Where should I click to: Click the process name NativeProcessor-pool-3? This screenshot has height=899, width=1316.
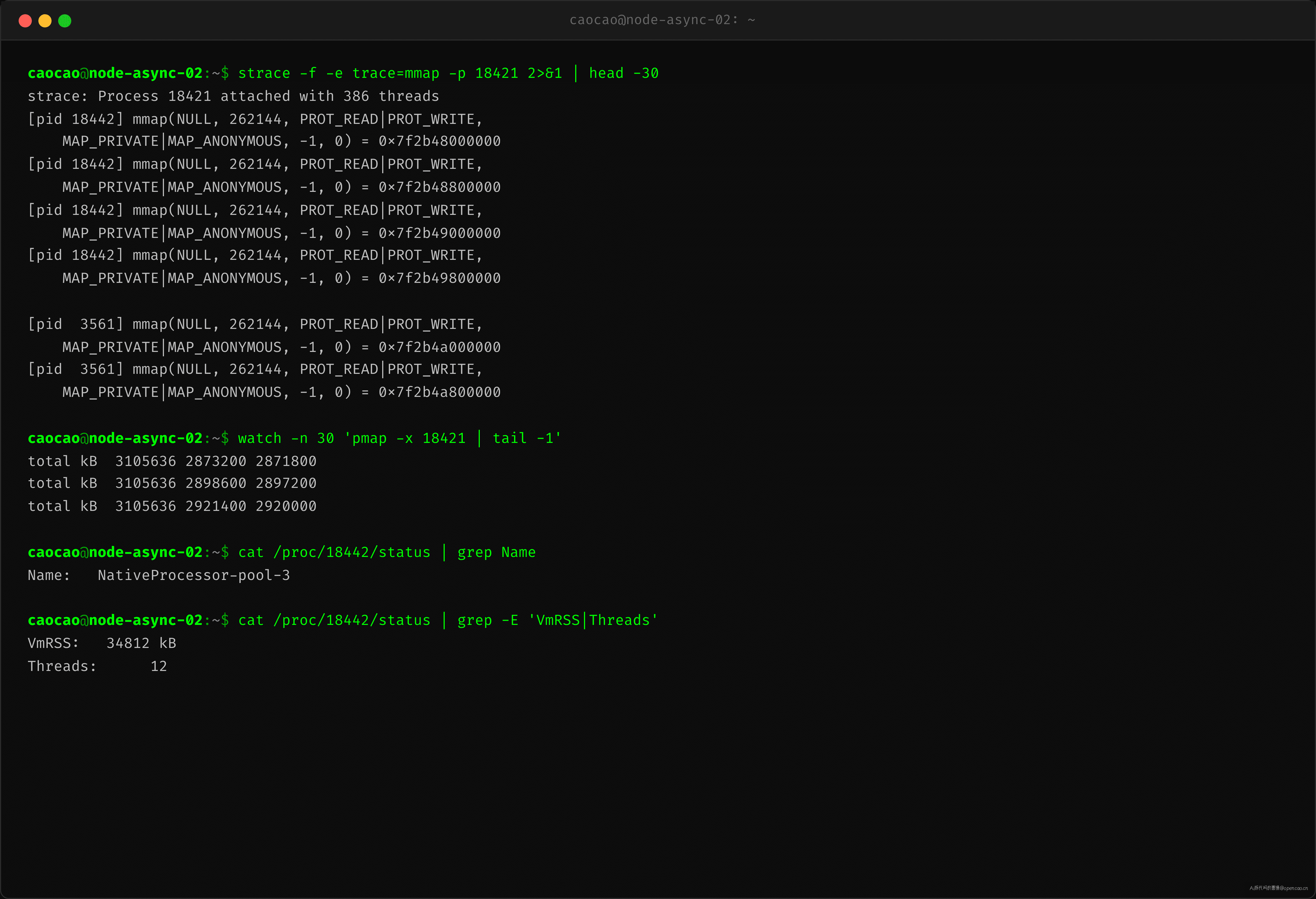click(x=194, y=575)
